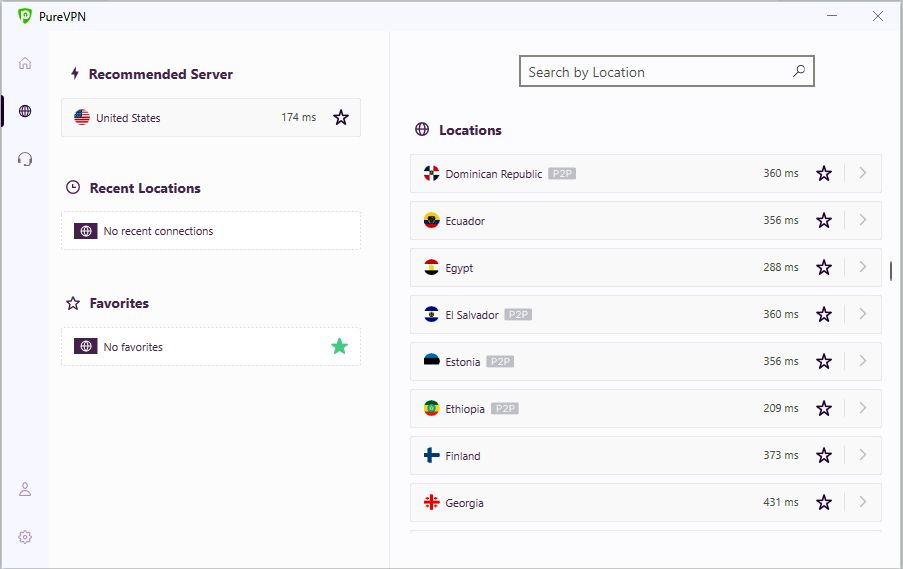Expand the Dominican Republic chevron
The height and width of the screenshot is (569, 903).
pos(862,173)
